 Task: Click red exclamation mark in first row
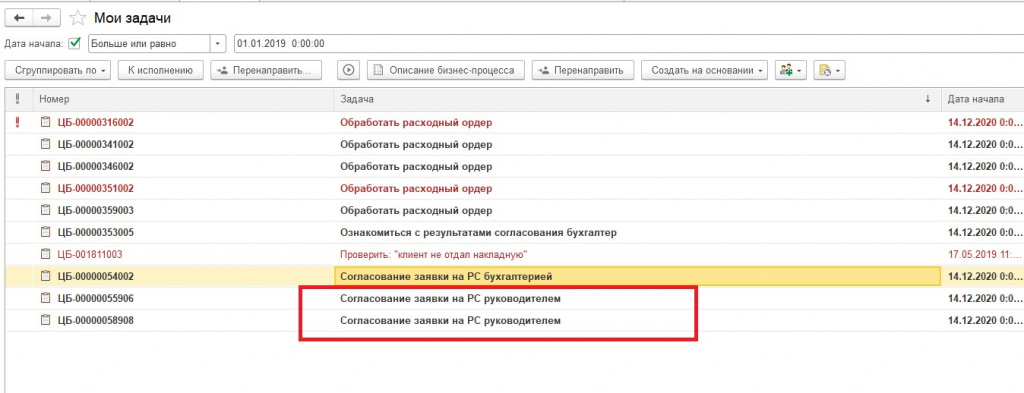(x=17, y=121)
